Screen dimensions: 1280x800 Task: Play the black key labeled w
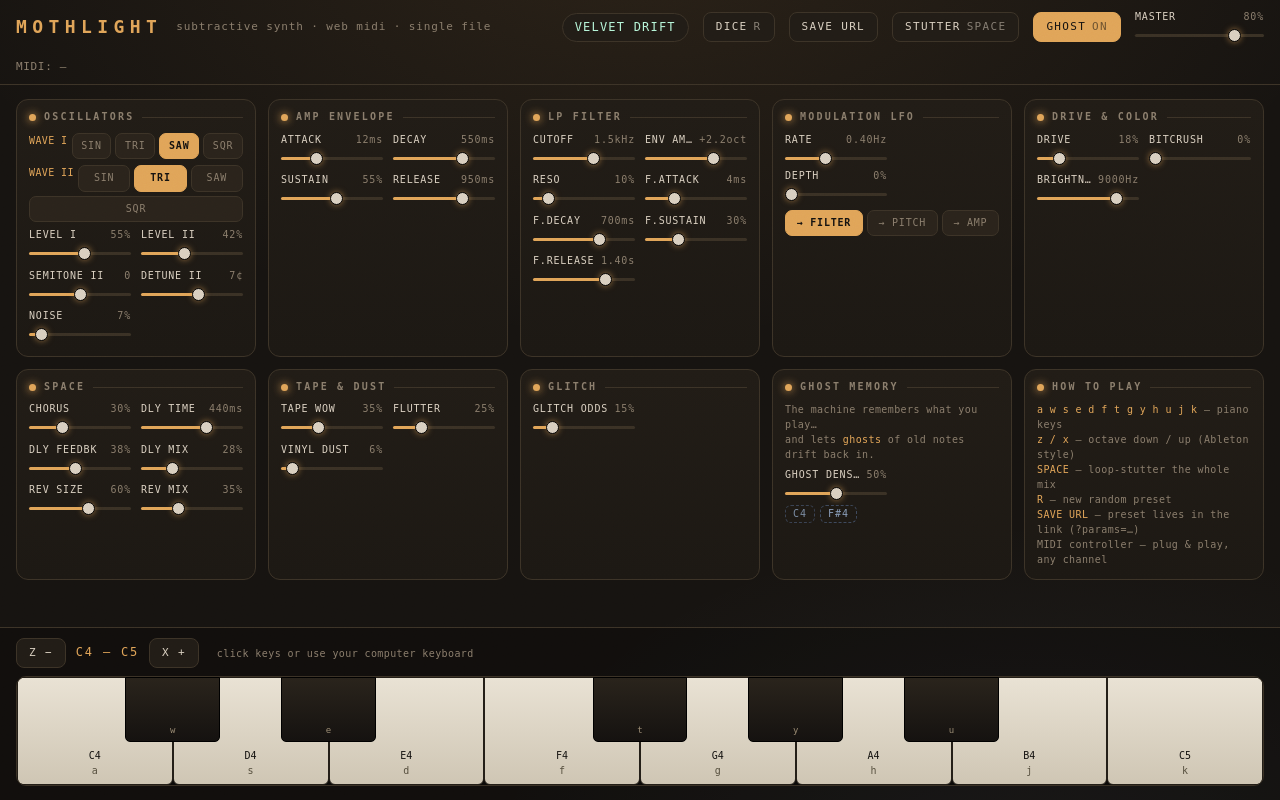click(172, 709)
